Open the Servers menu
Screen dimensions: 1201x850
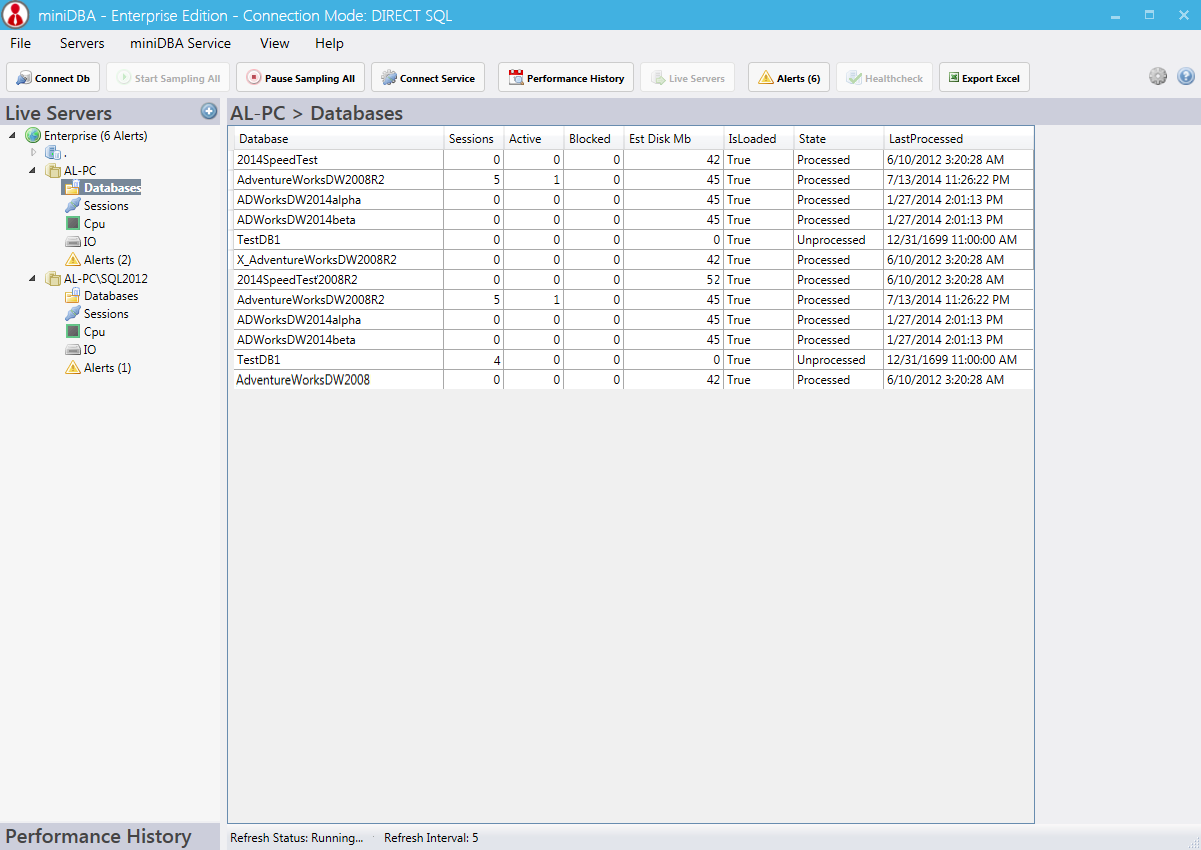pyautogui.click(x=82, y=43)
